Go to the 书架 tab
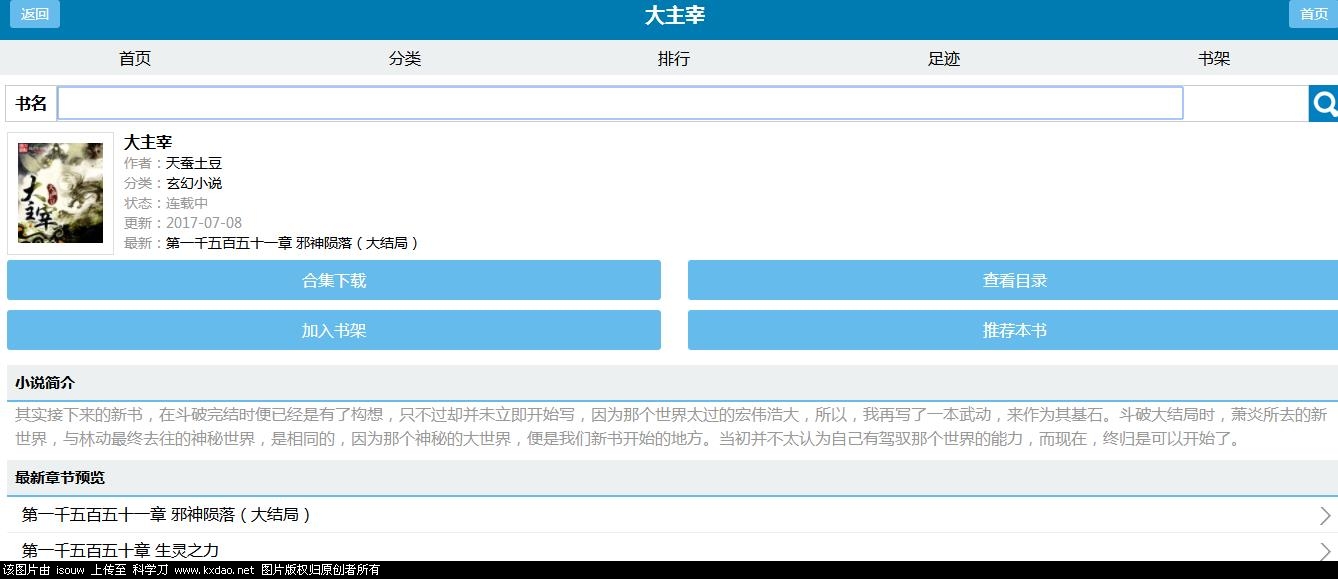Viewport: 1338px width, 579px height. tap(1214, 58)
